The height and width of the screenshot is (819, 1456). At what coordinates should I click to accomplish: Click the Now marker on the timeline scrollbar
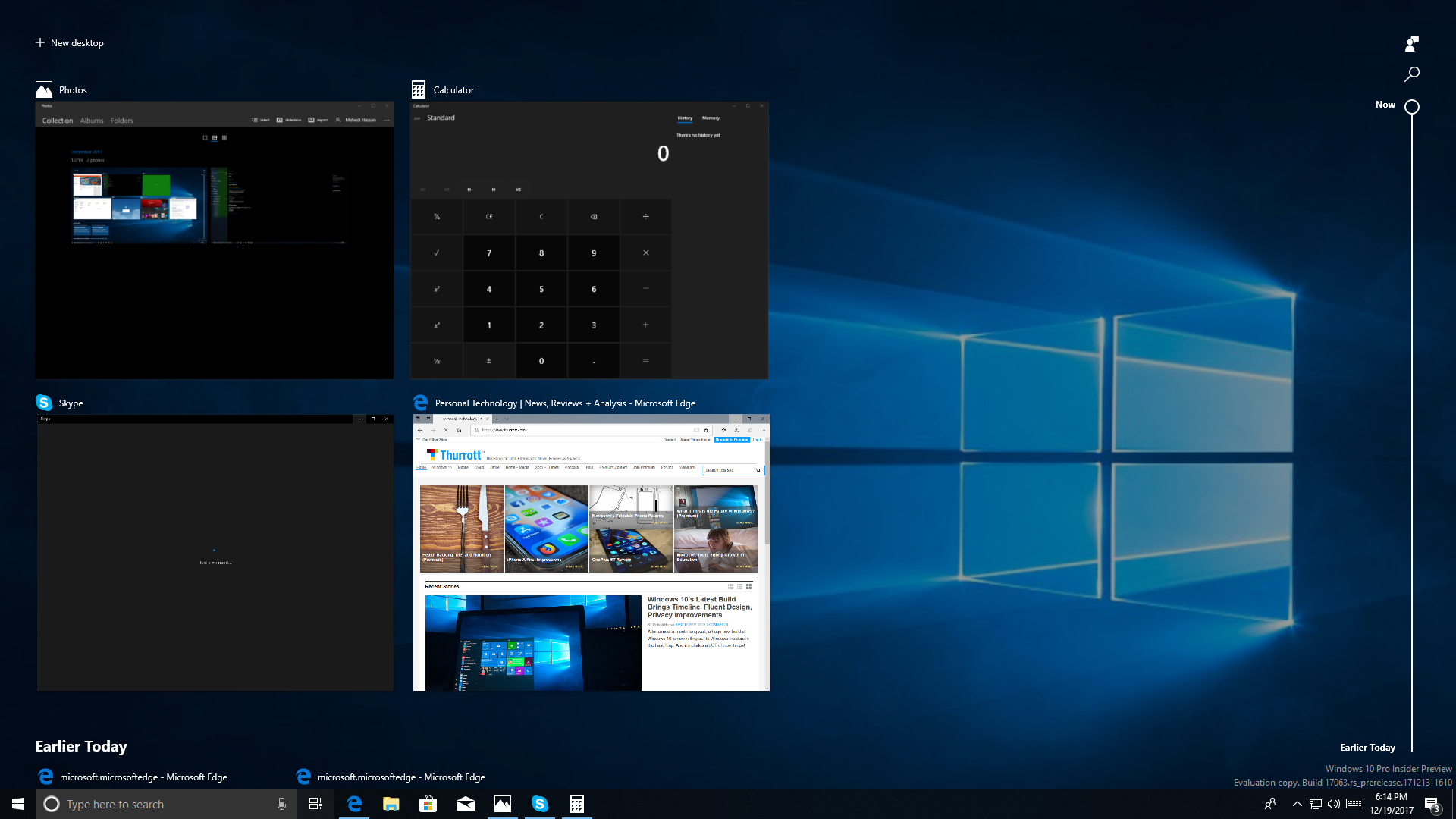pyautogui.click(x=1411, y=107)
